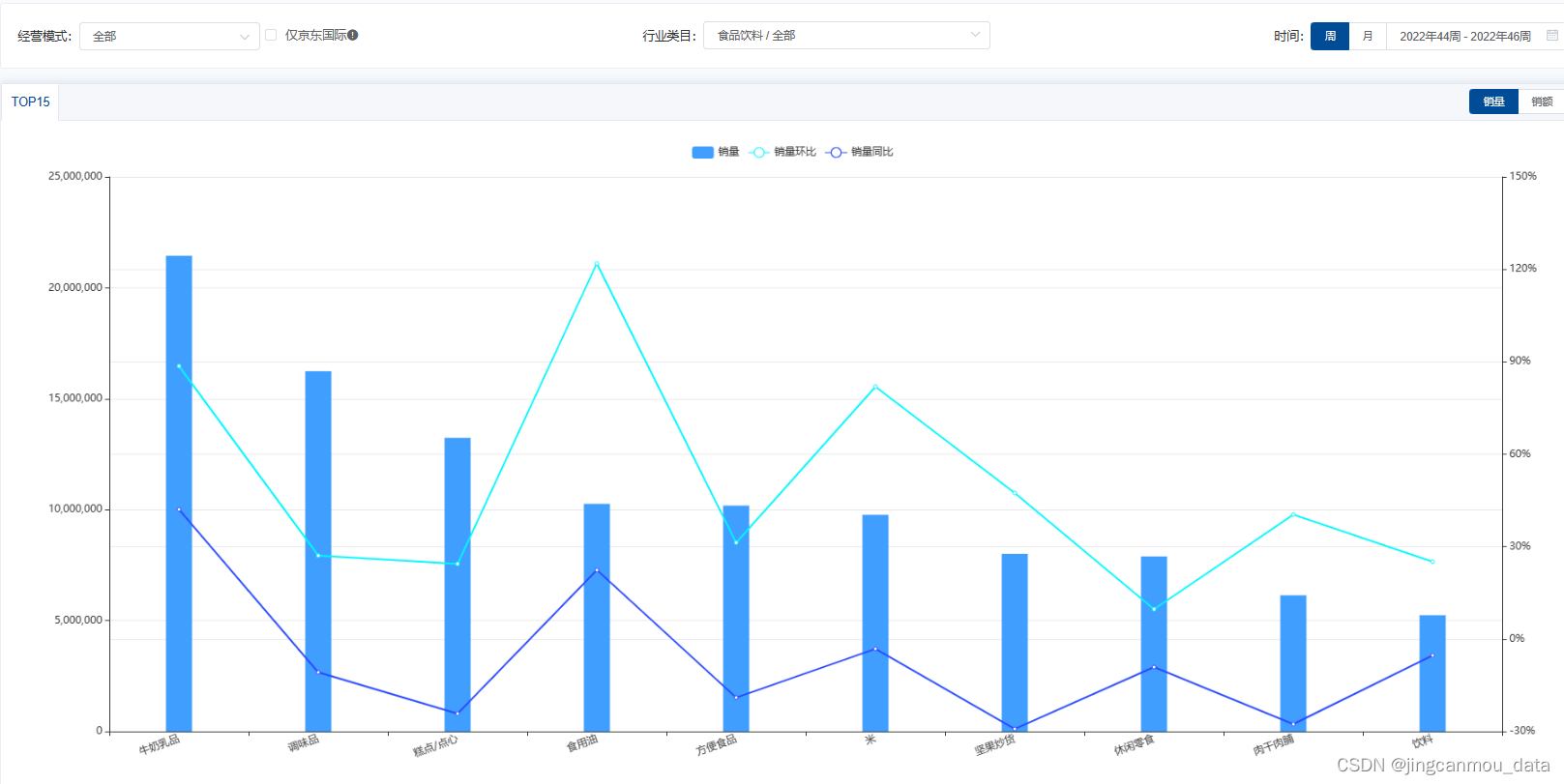The height and width of the screenshot is (784, 1564).
Task: Click the 90% right axis label
Action: [1520, 361]
